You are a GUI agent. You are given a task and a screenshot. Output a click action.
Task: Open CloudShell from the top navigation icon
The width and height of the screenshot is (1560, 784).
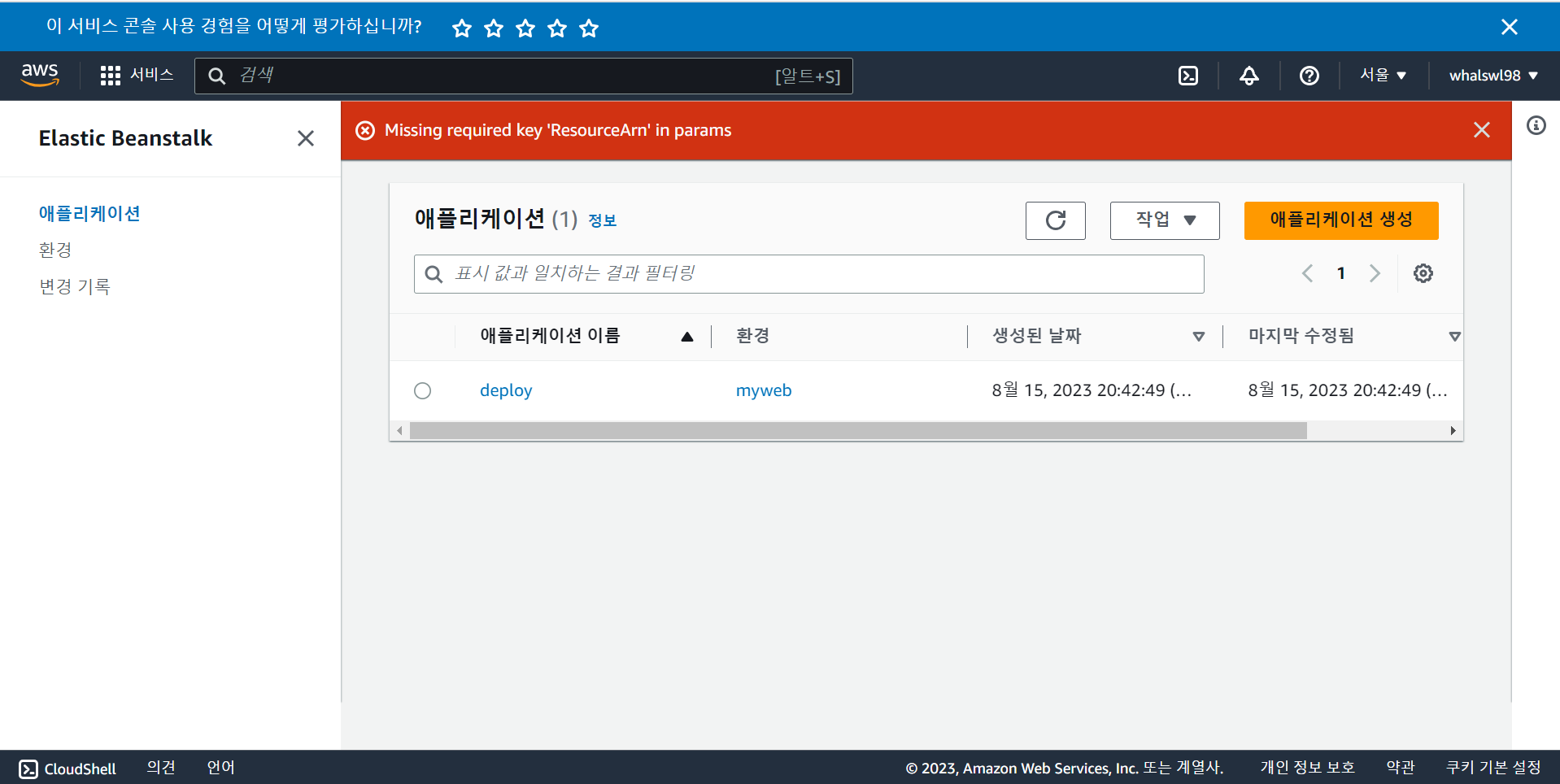1188,76
